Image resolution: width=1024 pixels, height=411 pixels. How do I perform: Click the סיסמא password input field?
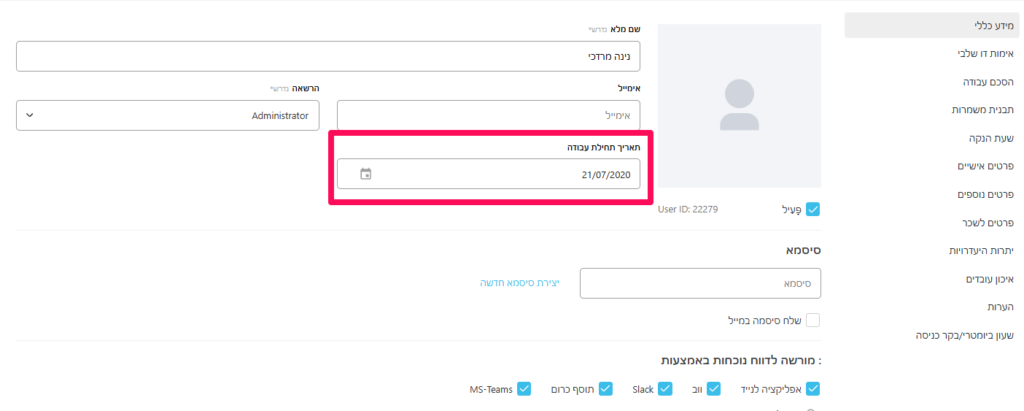point(700,283)
